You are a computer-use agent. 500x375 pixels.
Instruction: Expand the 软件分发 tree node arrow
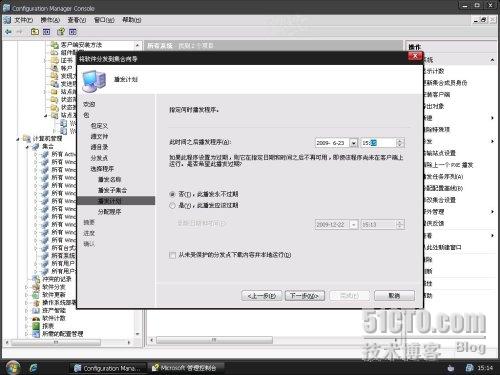pyautogui.click(x=27, y=287)
